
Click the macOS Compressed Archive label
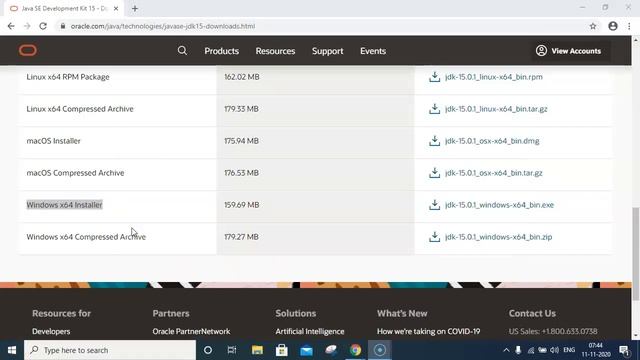pos(75,173)
